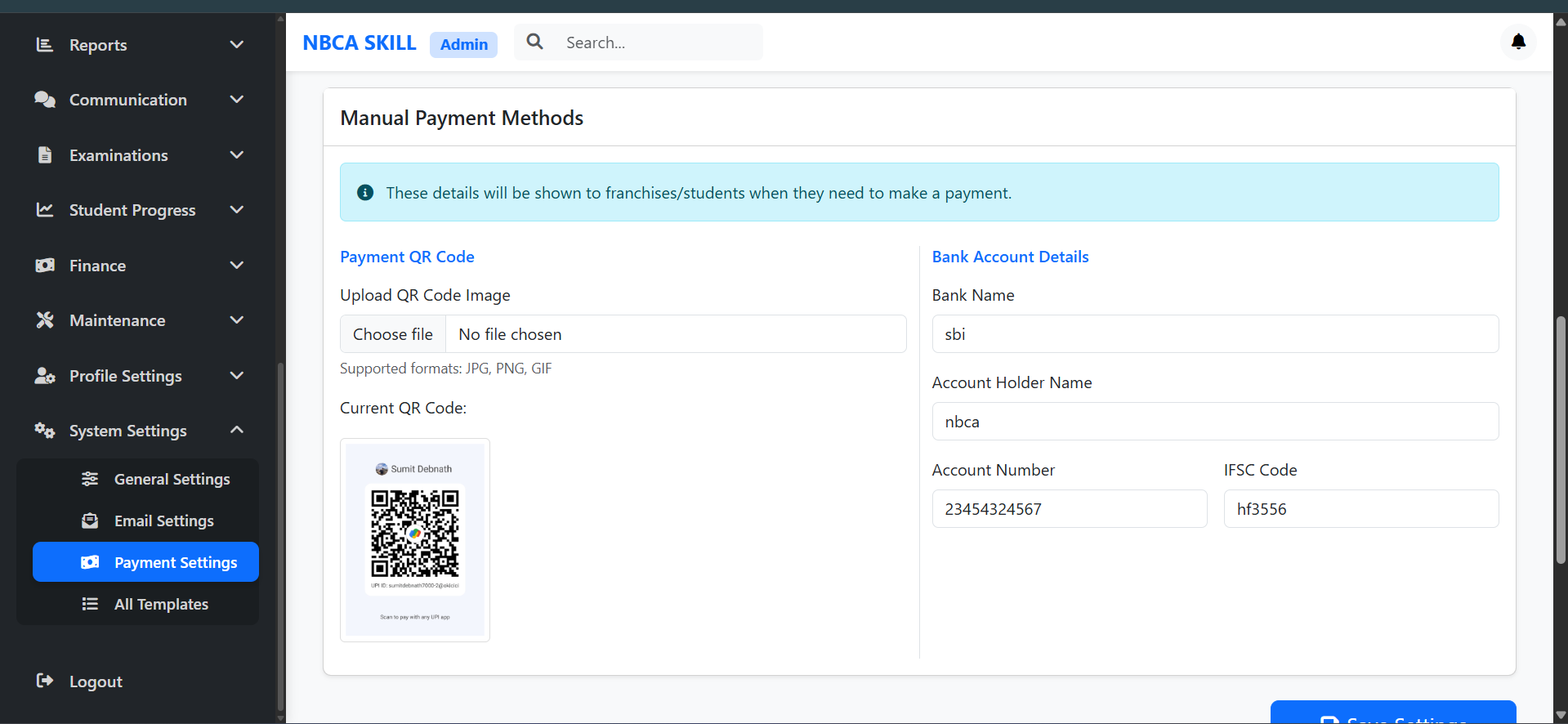1568x724 pixels.
Task: Expand the Maintenance menu chevron
Action: click(237, 320)
